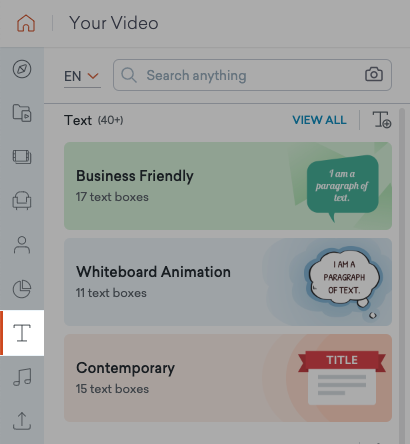Open the characters person icon
Image resolution: width=410 pixels, height=444 pixels.
(x=22, y=245)
